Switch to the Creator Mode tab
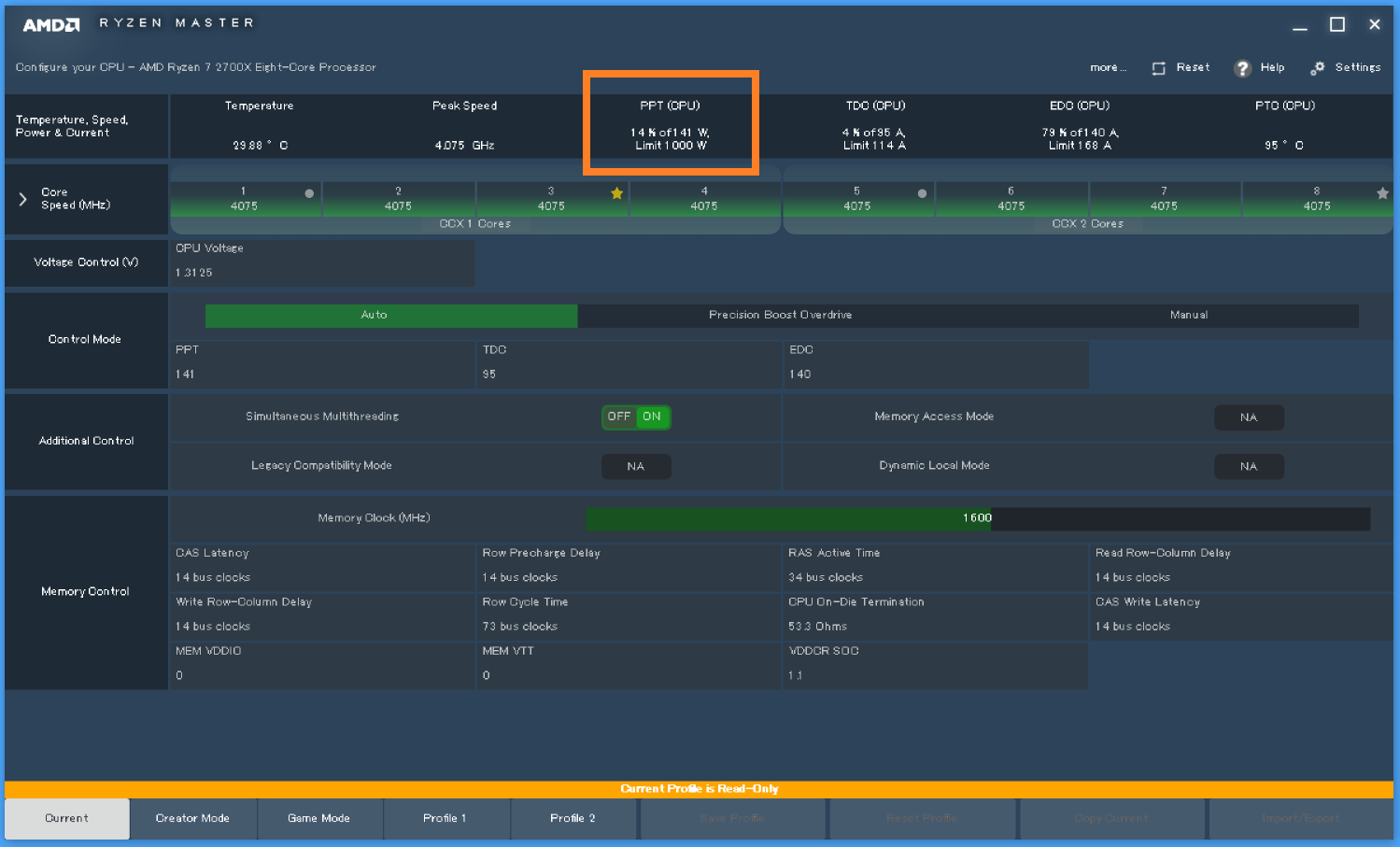This screenshot has height=847, width=1400. (x=192, y=818)
